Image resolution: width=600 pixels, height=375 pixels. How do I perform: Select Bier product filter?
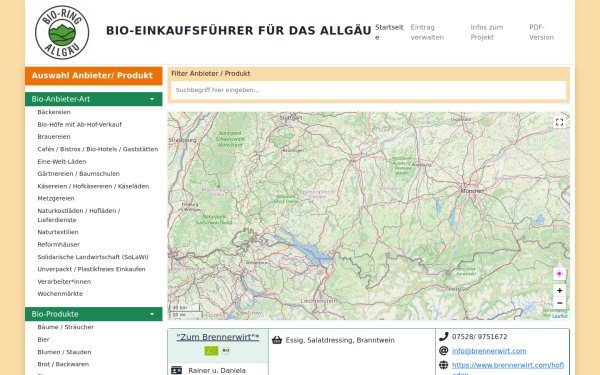(x=44, y=339)
